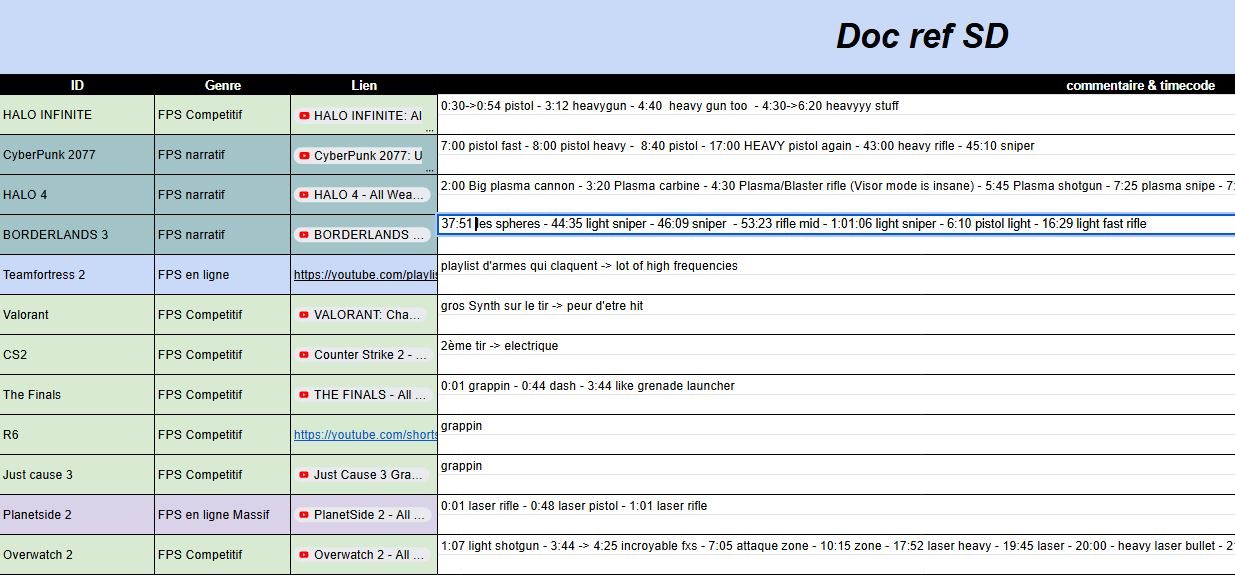This screenshot has height=575, width=1235.
Task: Select the ID column header
Action: coord(77,85)
